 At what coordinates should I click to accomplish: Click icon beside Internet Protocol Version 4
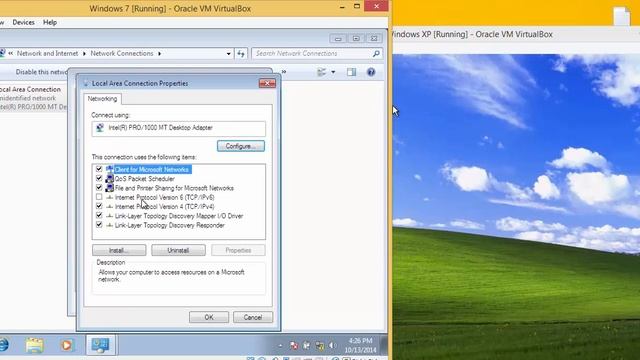pos(109,207)
